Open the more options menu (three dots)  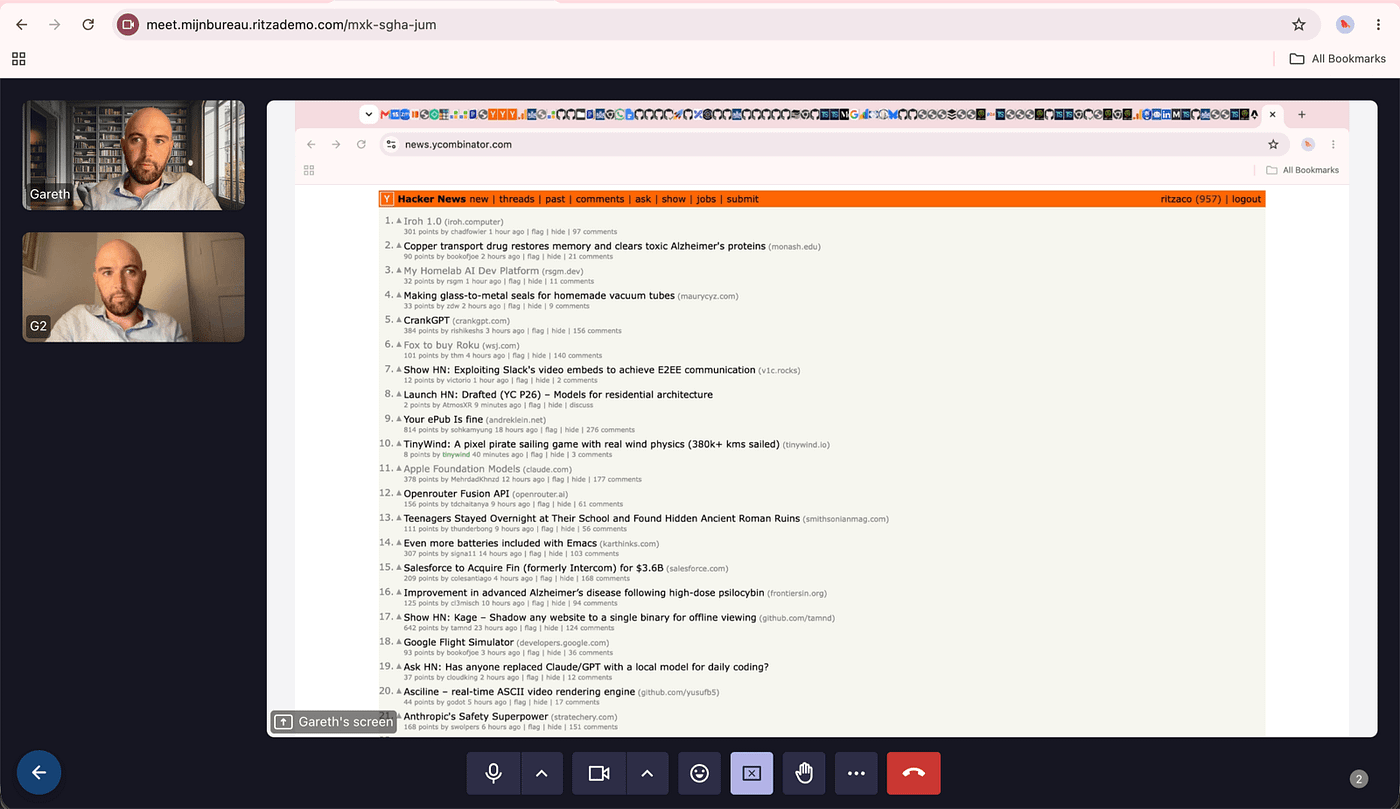(x=856, y=773)
